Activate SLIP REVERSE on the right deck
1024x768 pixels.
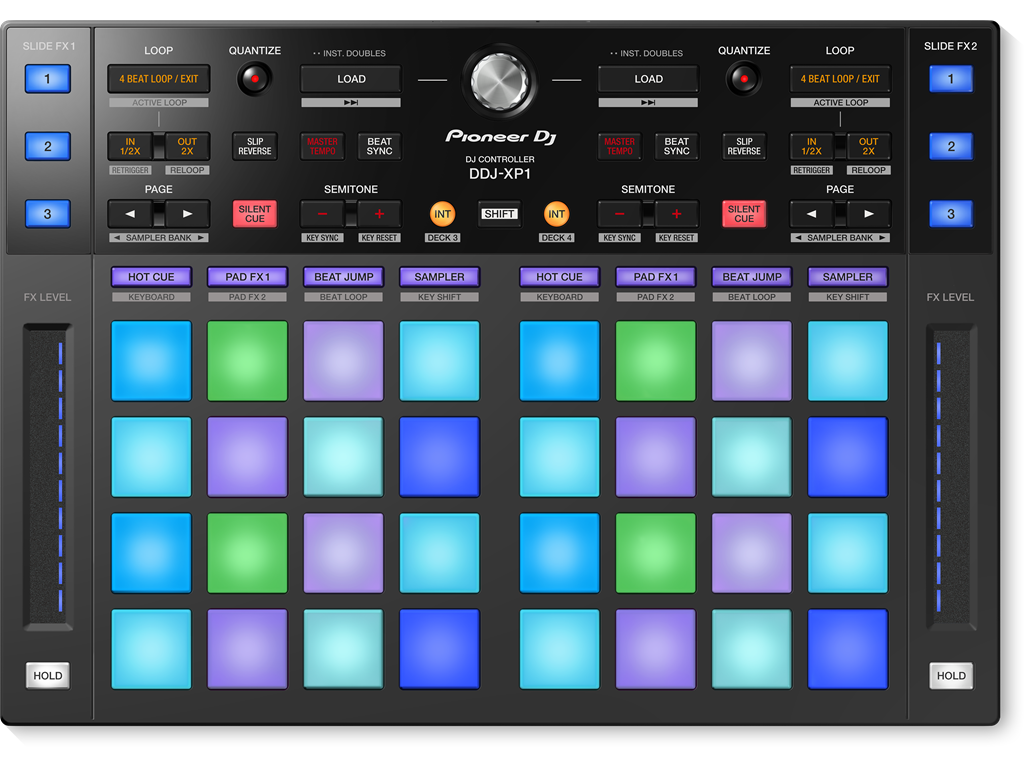click(743, 145)
